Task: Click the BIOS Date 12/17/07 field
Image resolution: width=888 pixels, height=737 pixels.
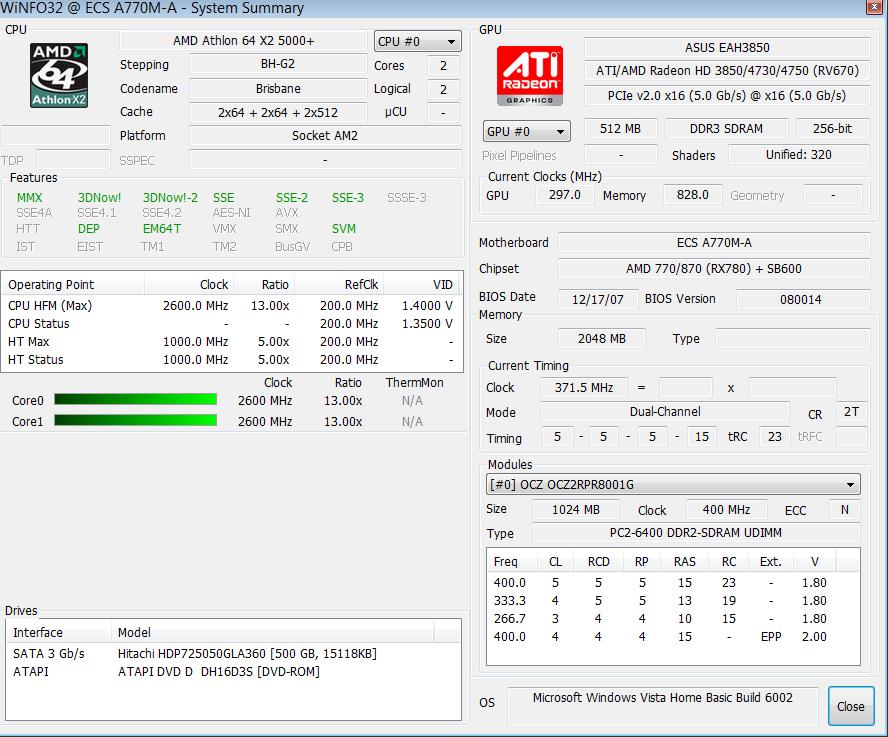Action: [x=597, y=299]
